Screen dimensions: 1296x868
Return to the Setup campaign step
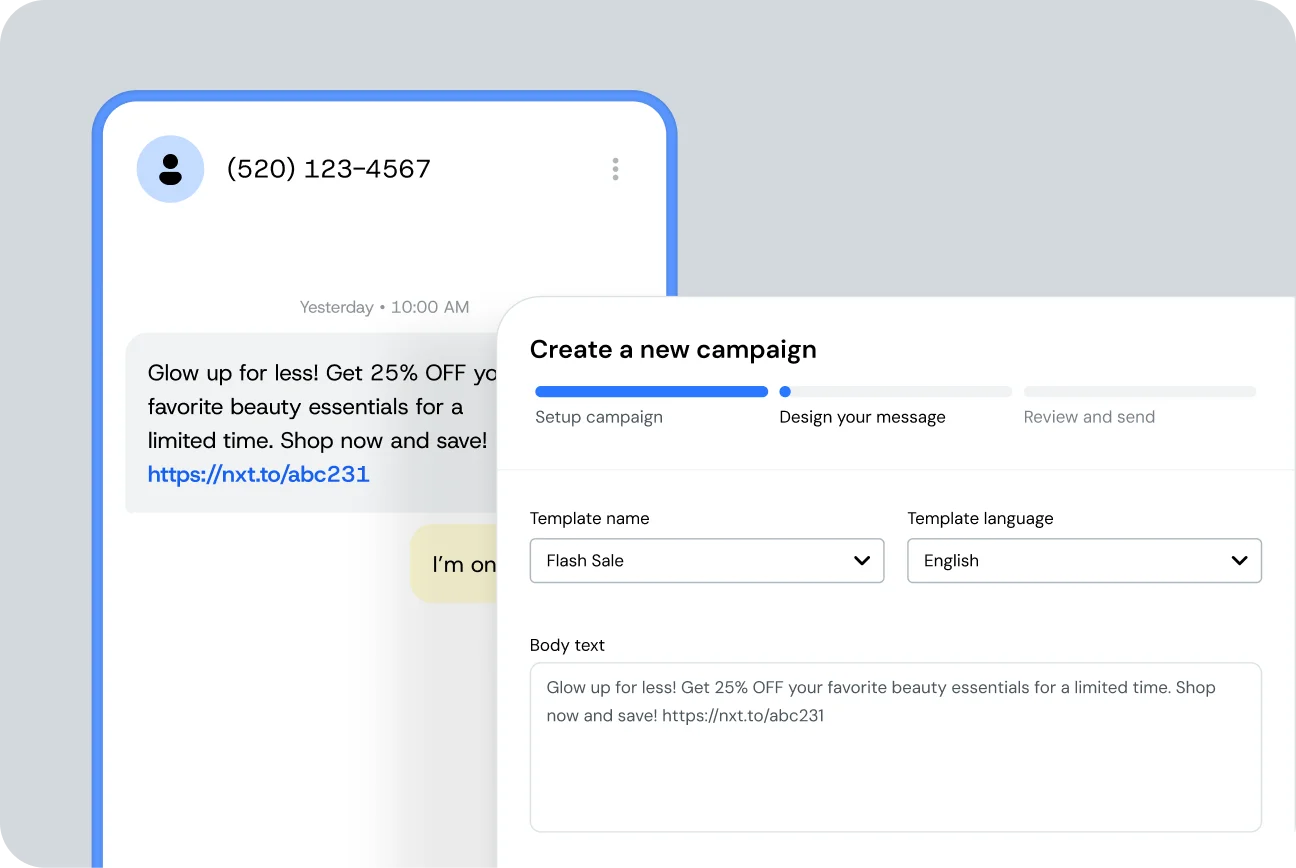tap(598, 417)
